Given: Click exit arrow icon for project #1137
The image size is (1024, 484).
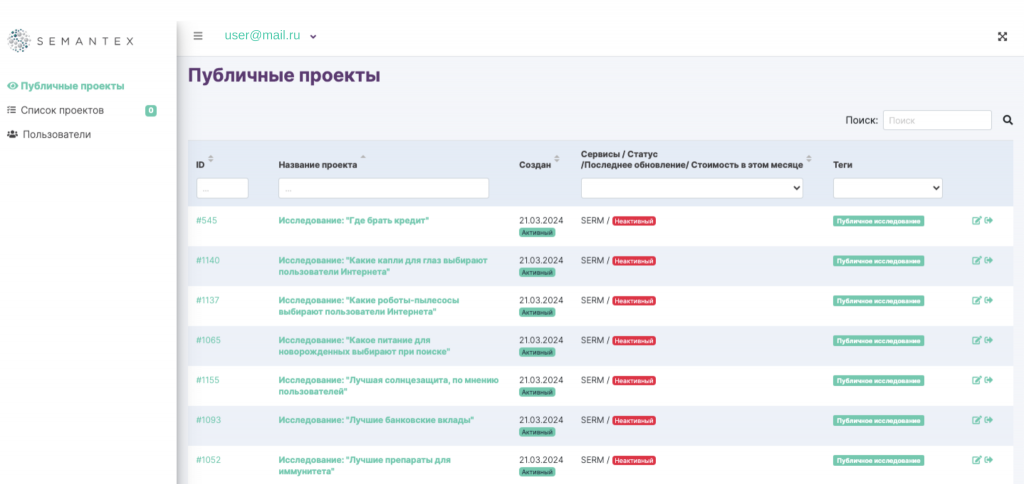Looking at the screenshot, I should point(989,300).
